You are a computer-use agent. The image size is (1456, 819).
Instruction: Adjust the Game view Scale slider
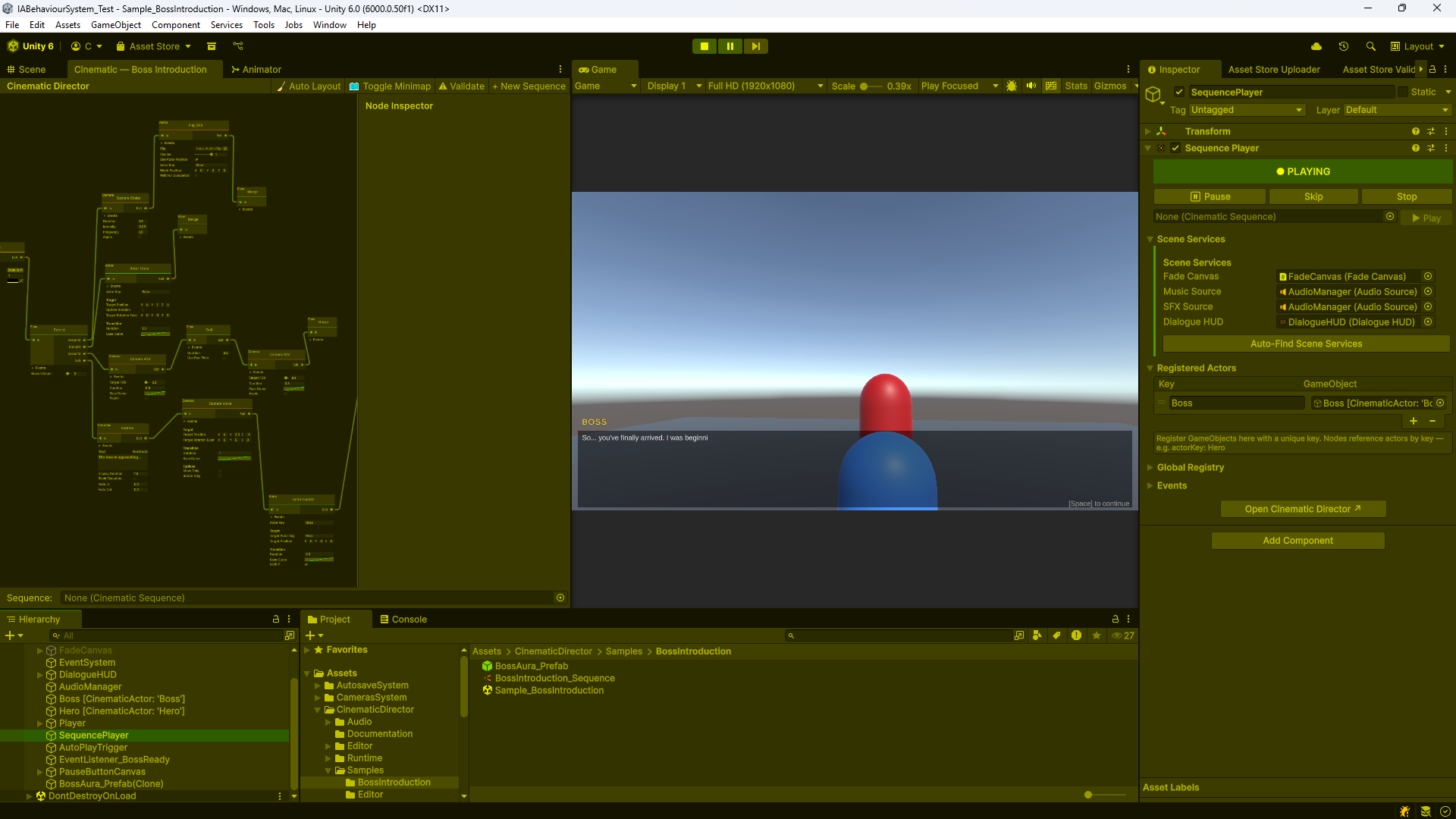pos(871,86)
